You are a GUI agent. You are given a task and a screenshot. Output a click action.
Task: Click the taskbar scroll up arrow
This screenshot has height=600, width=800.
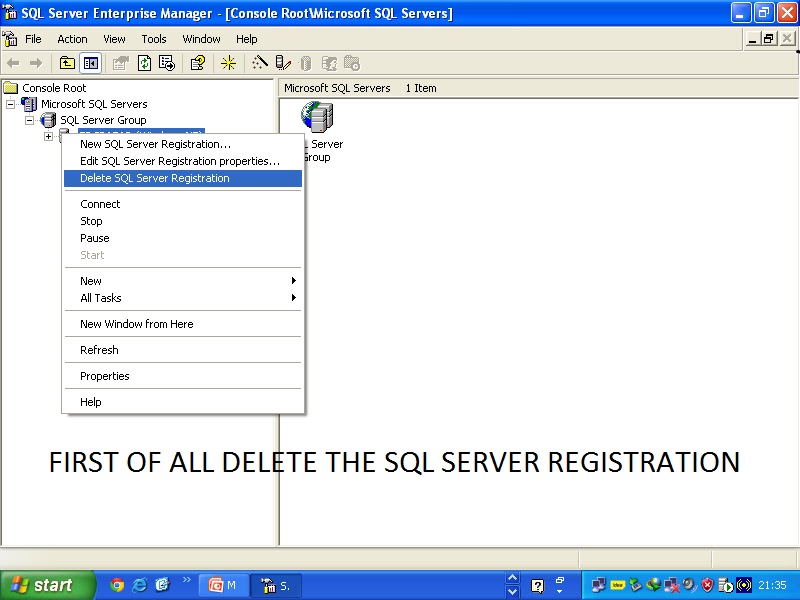point(512,578)
